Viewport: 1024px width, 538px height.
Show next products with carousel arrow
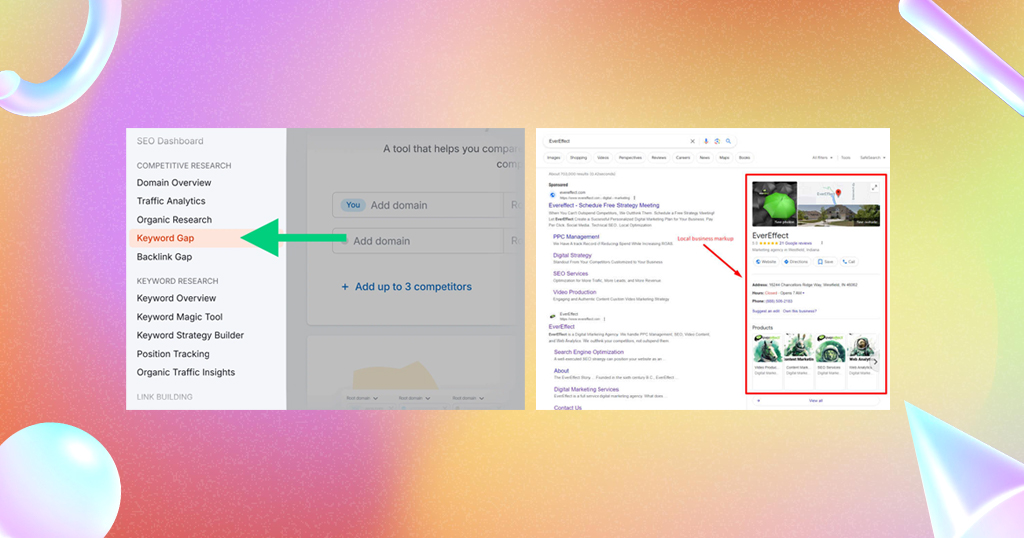pyautogui.click(x=876, y=361)
